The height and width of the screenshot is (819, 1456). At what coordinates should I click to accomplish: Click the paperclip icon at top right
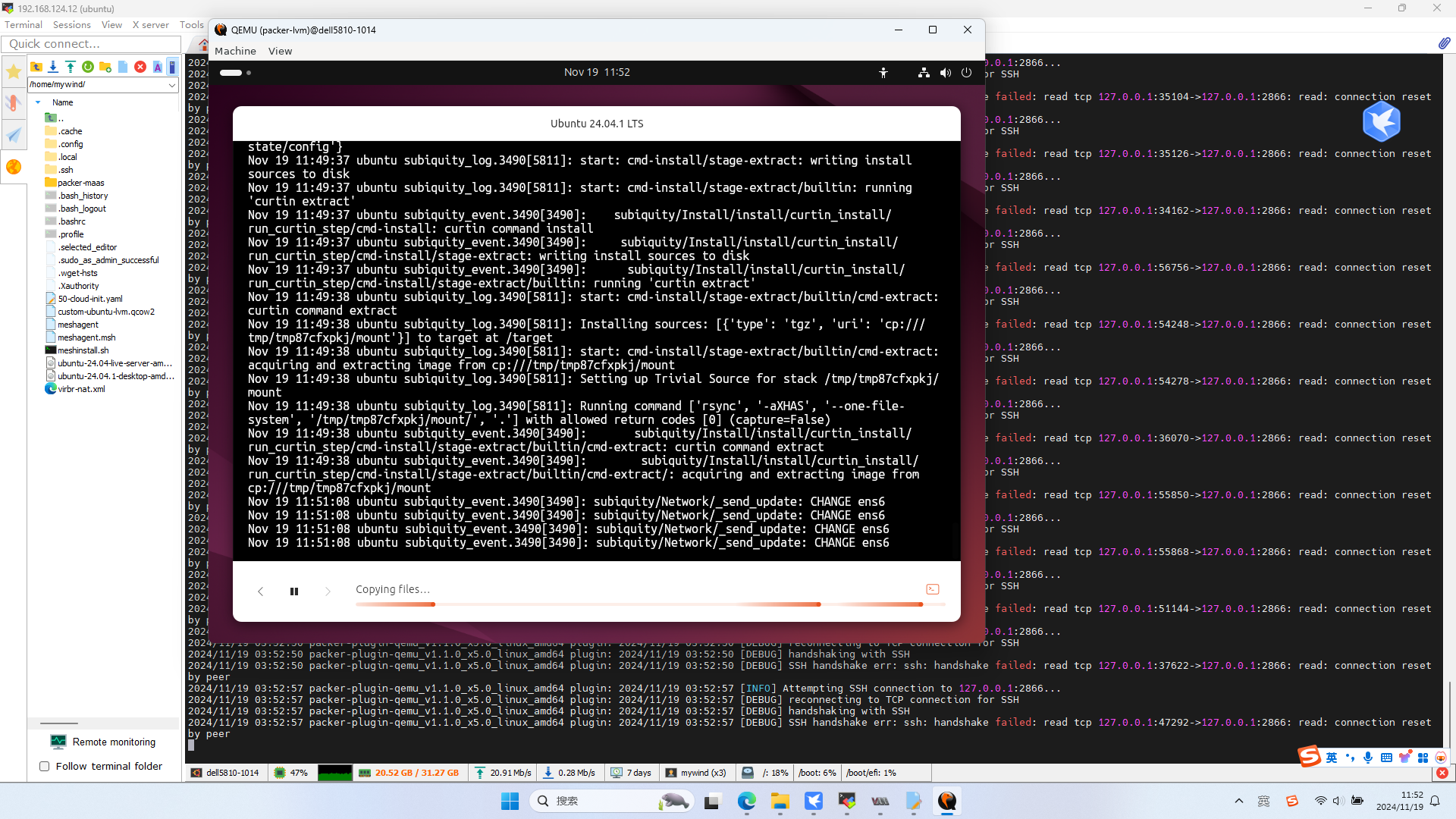(1444, 43)
